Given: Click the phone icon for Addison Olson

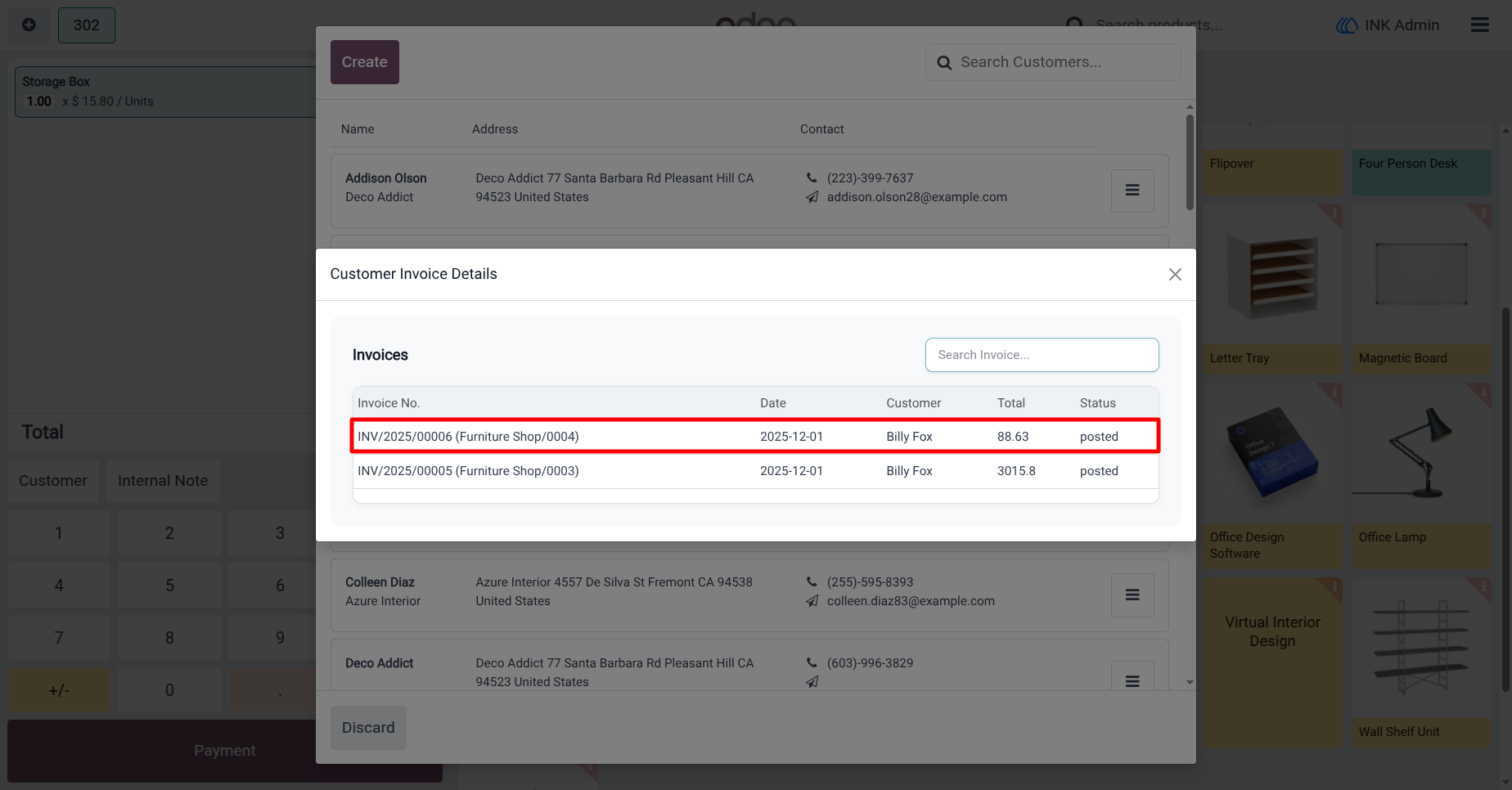Looking at the screenshot, I should pyautogui.click(x=812, y=177).
